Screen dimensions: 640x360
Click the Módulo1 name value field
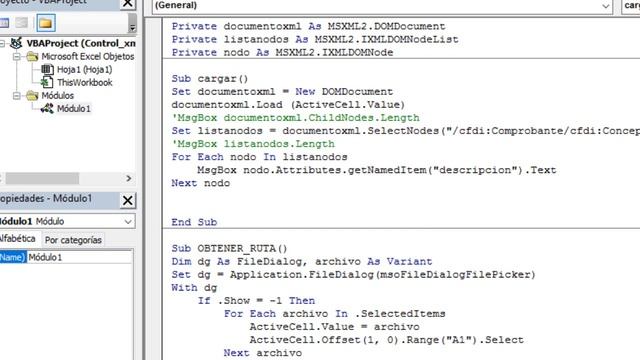click(x=80, y=257)
